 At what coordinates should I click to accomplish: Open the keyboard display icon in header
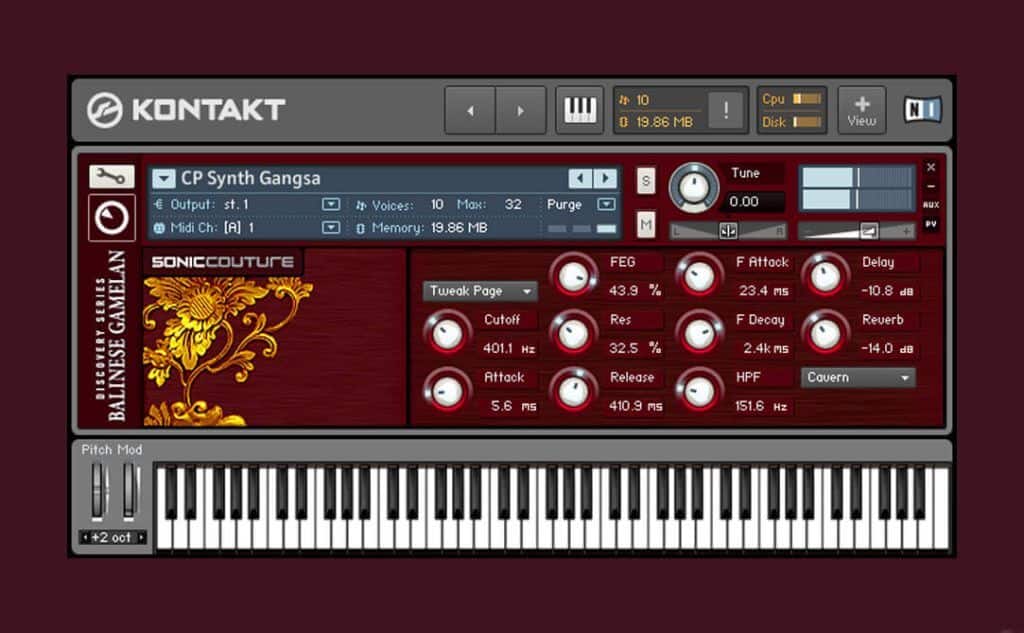580,110
